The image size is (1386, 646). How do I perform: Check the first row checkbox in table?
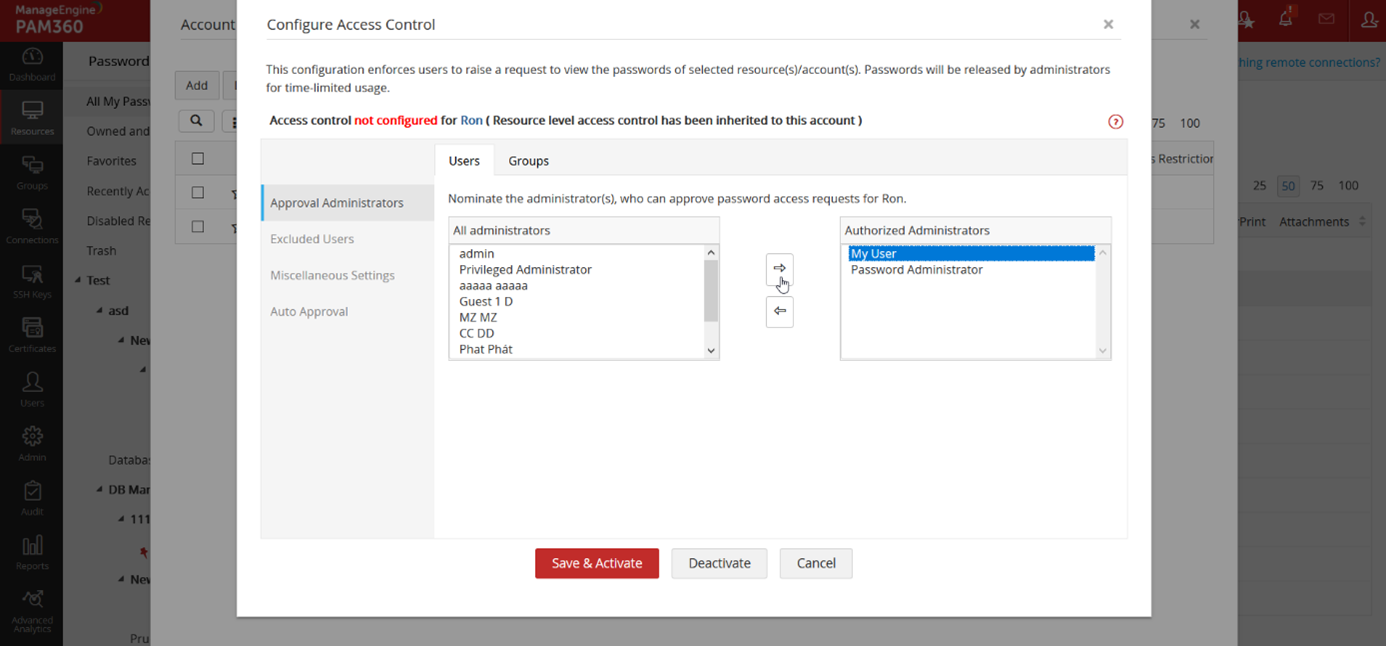click(197, 192)
